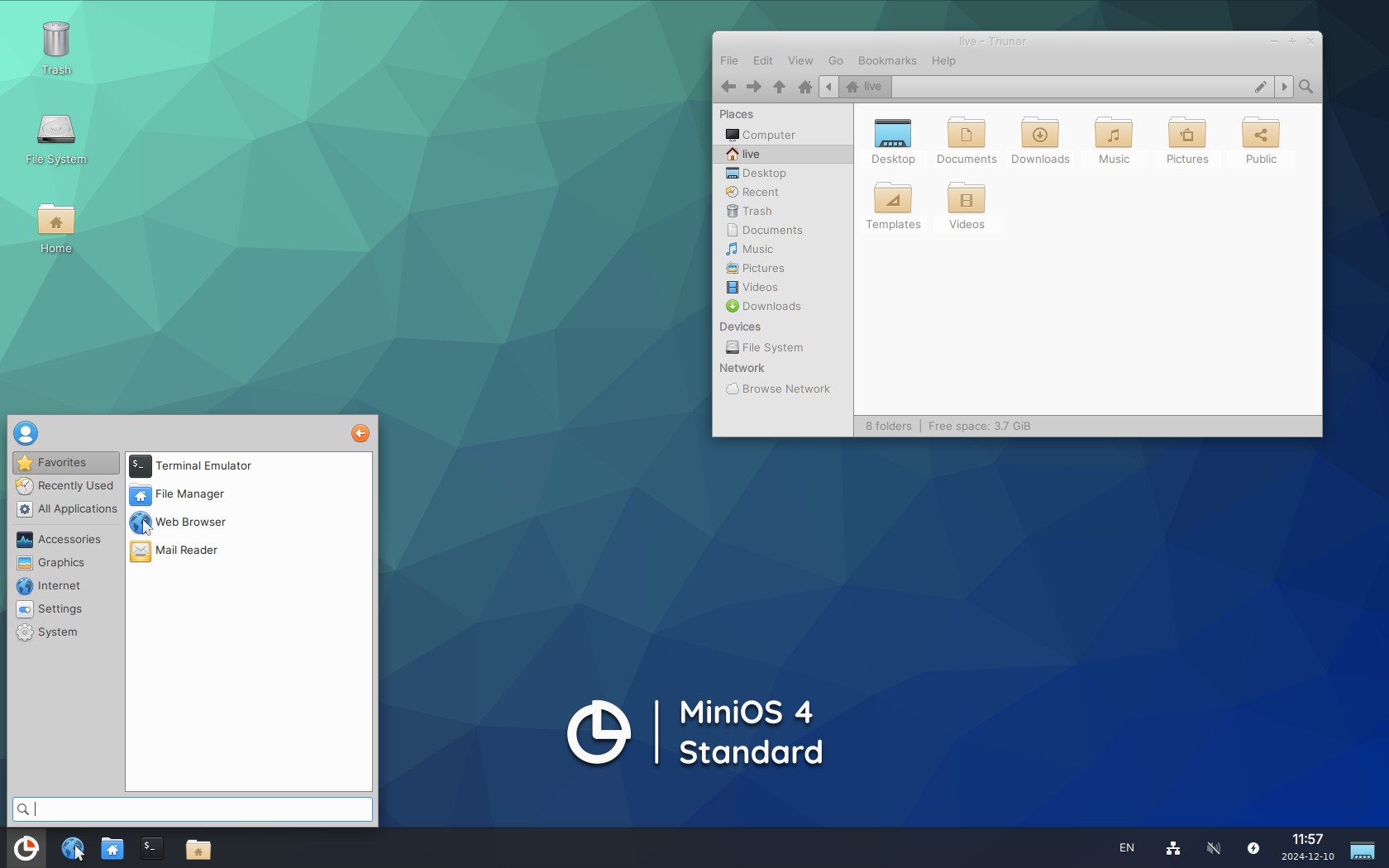Viewport: 1389px width, 868px height.
Task: Launch File Manager from favorites
Action: 249,494
